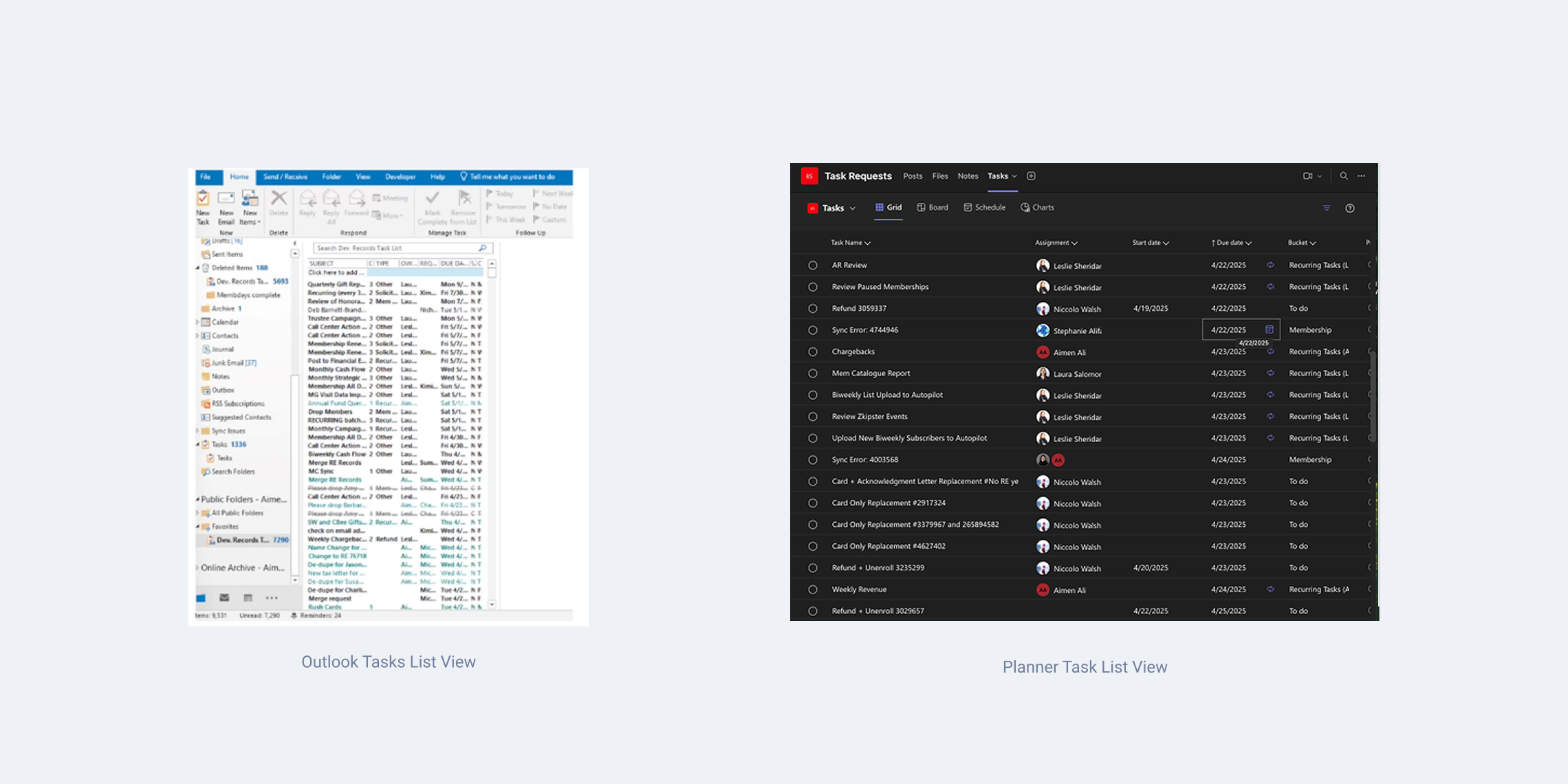The height and width of the screenshot is (784, 1568).
Task: Mark AR Review task complete
Action: click(813, 265)
